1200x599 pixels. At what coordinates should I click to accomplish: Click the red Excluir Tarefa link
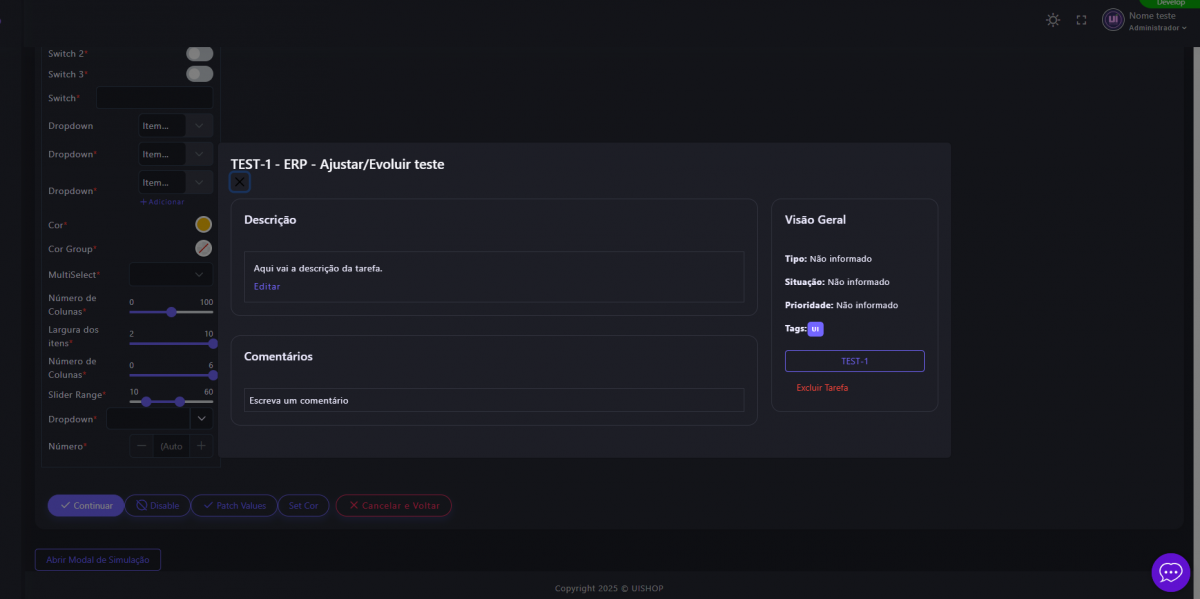pyautogui.click(x=822, y=388)
